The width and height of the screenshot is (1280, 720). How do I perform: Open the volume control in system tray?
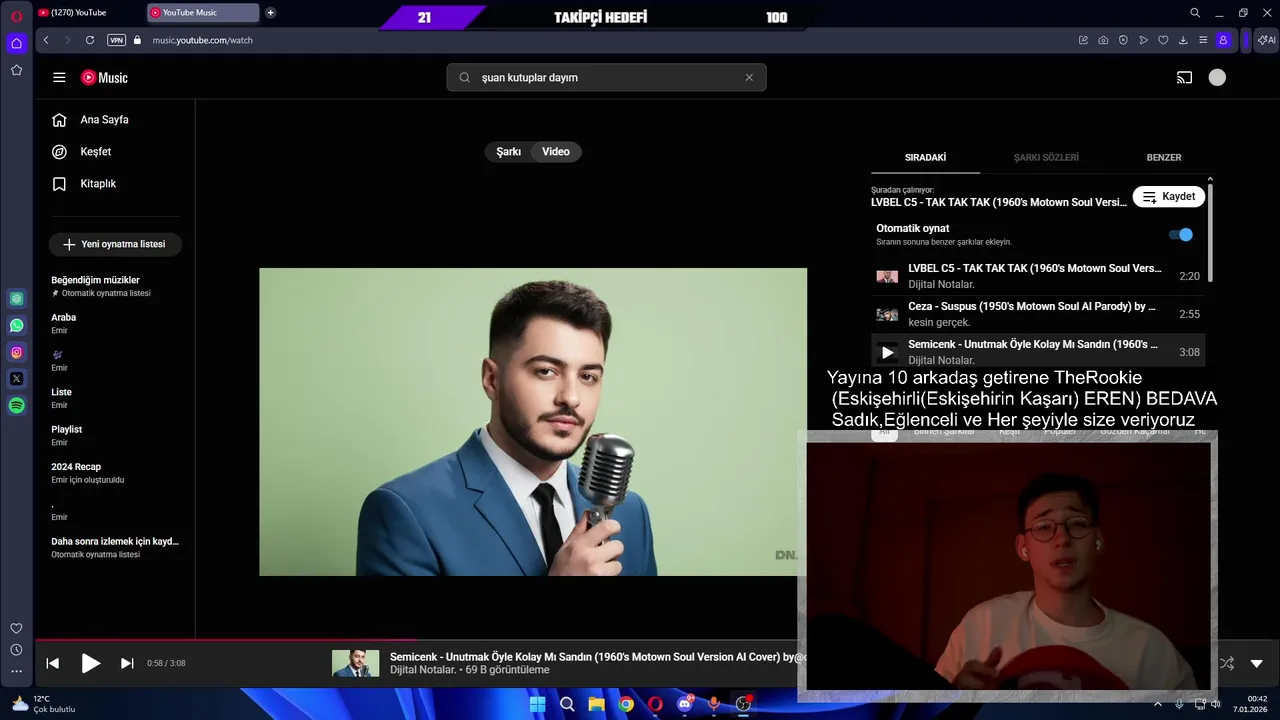[1215, 704]
